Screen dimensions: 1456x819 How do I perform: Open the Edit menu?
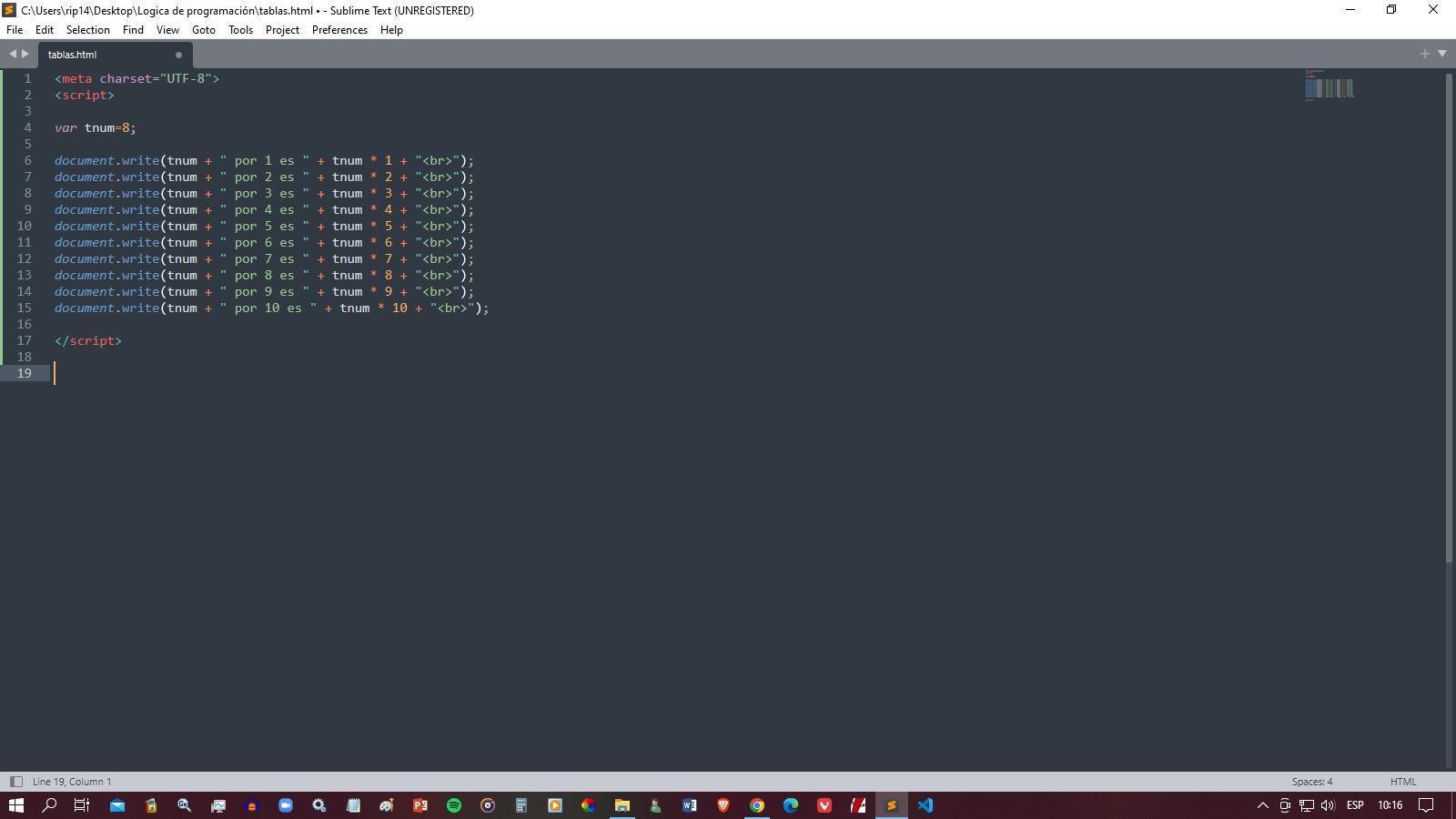click(x=45, y=30)
